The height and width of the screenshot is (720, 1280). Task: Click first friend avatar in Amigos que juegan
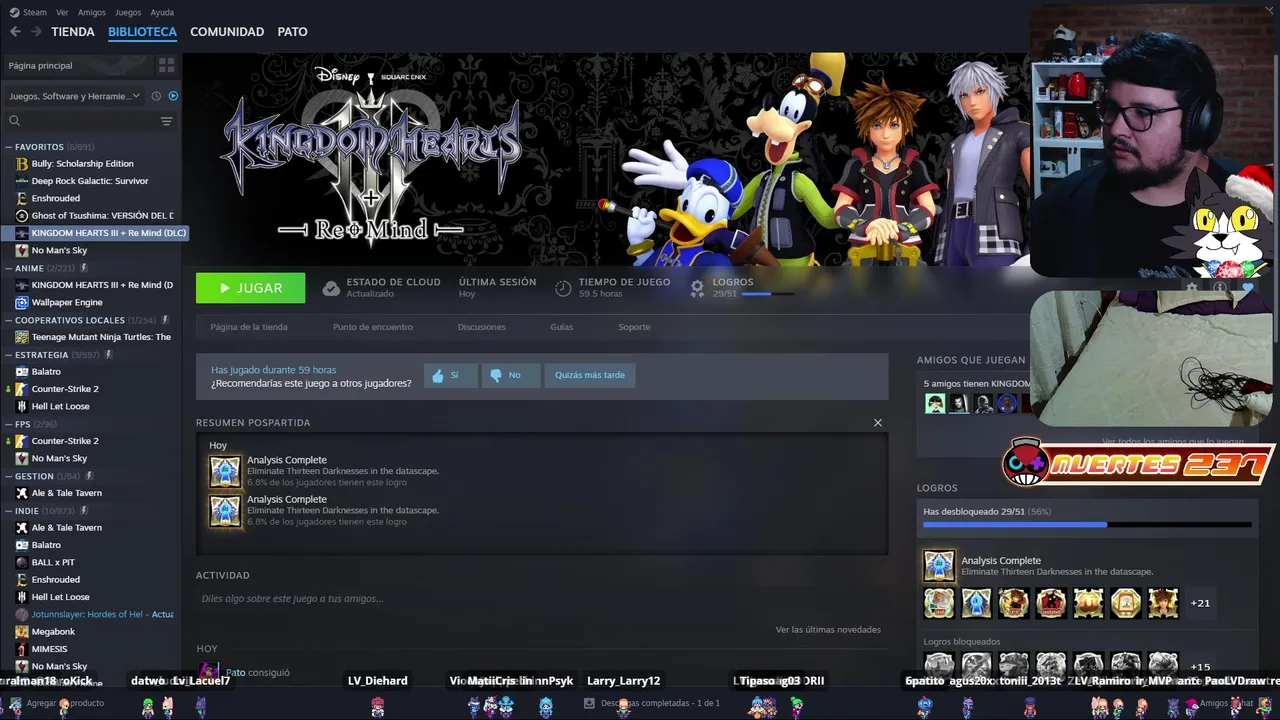click(935, 403)
